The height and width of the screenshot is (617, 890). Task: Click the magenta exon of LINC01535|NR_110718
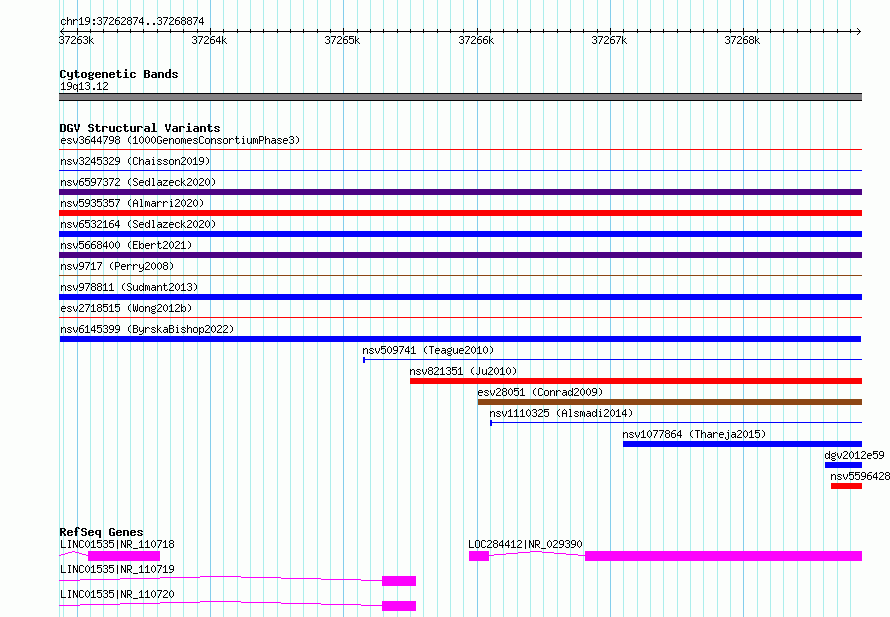pyautogui.click(x=124, y=556)
